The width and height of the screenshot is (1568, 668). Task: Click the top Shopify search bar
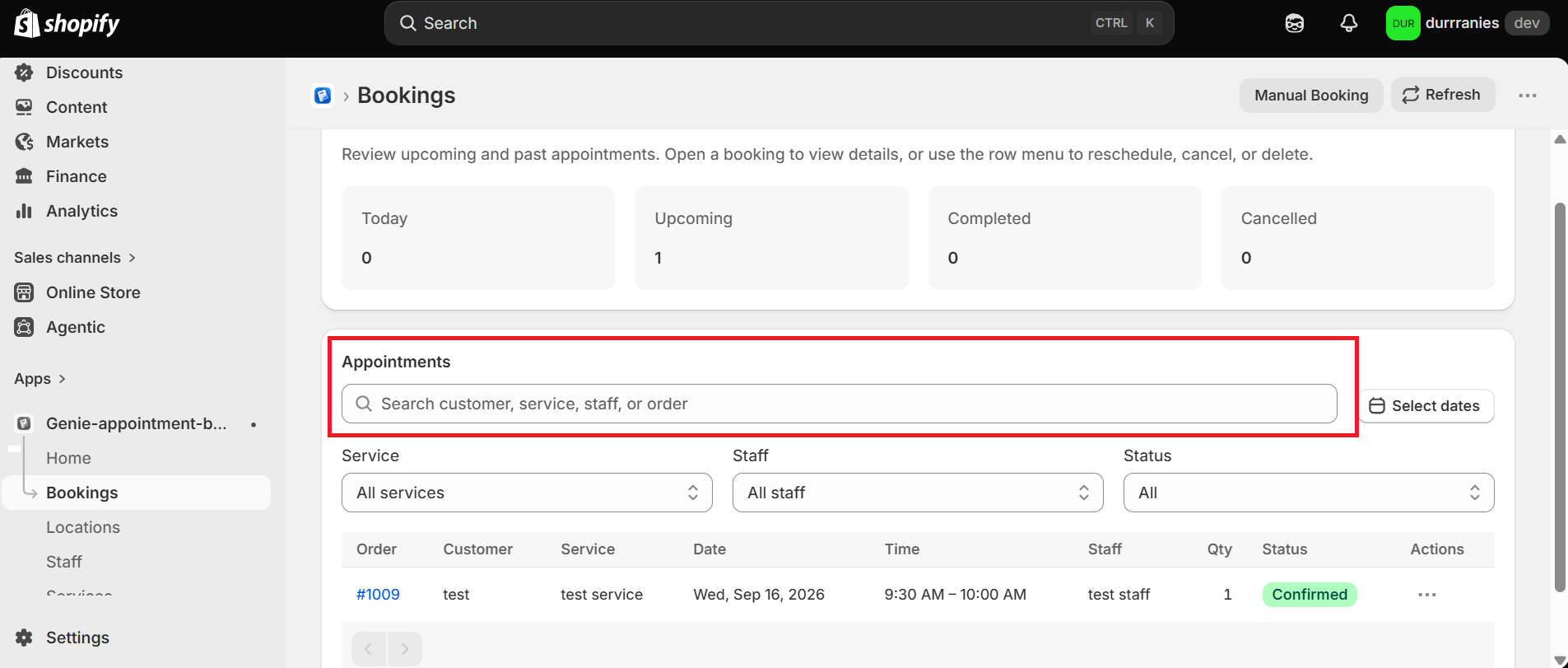(x=779, y=23)
